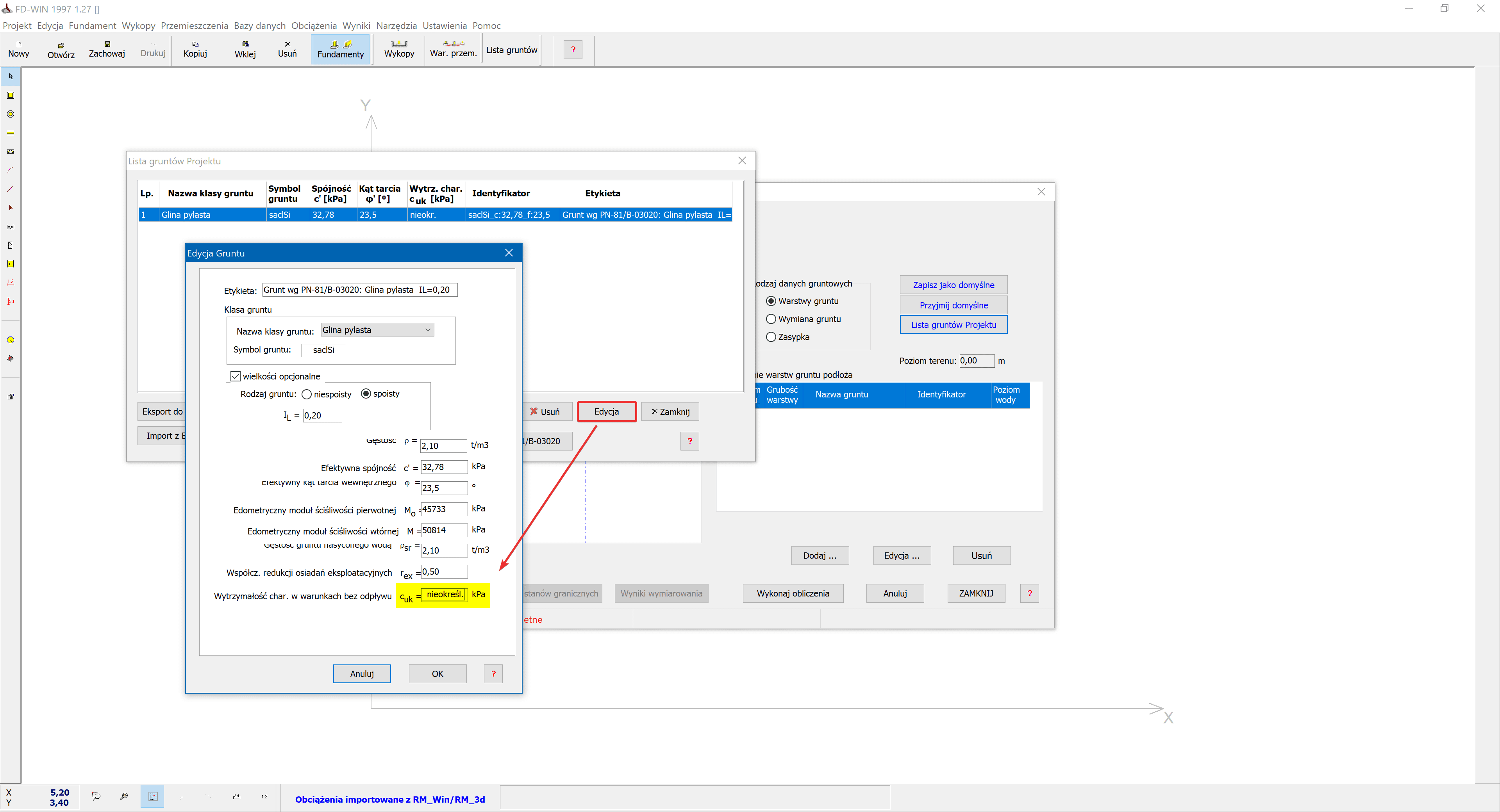This screenshot has width=1500, height=812.
Task: Open the Wykopy toolbar mode
Action: (x=400, y=50)
